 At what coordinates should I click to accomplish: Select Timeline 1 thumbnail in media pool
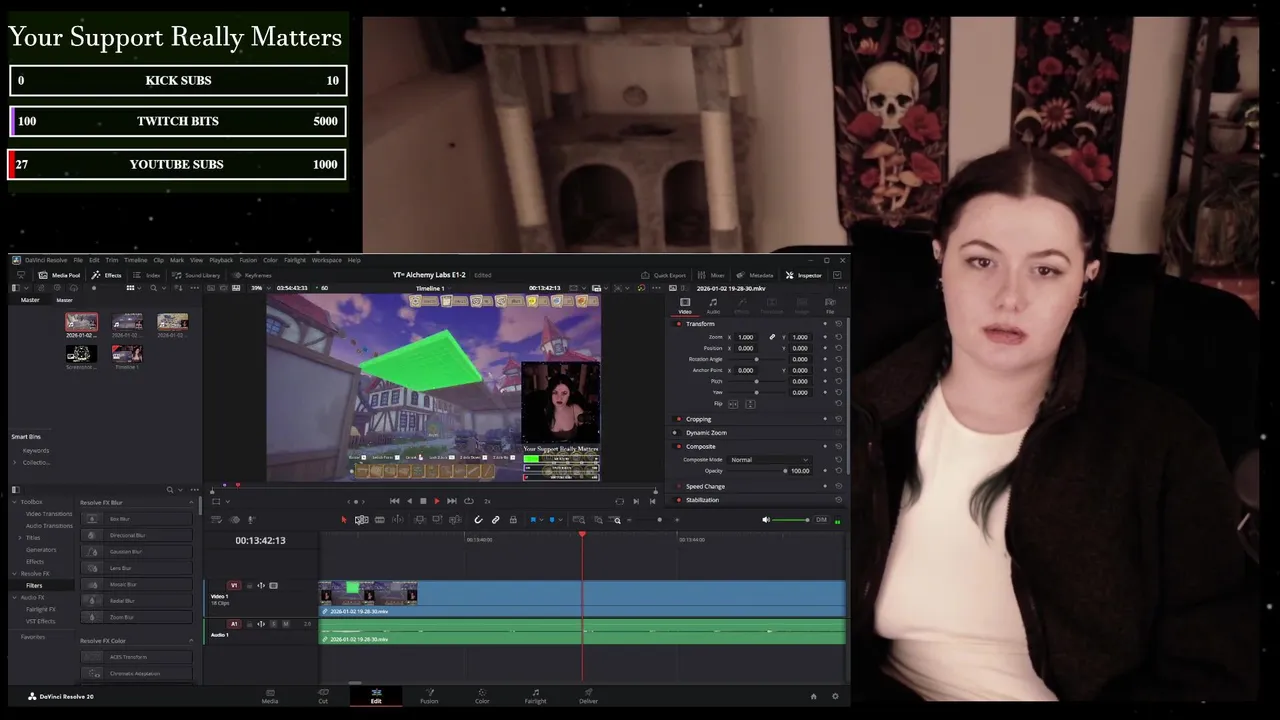[127, 354]
